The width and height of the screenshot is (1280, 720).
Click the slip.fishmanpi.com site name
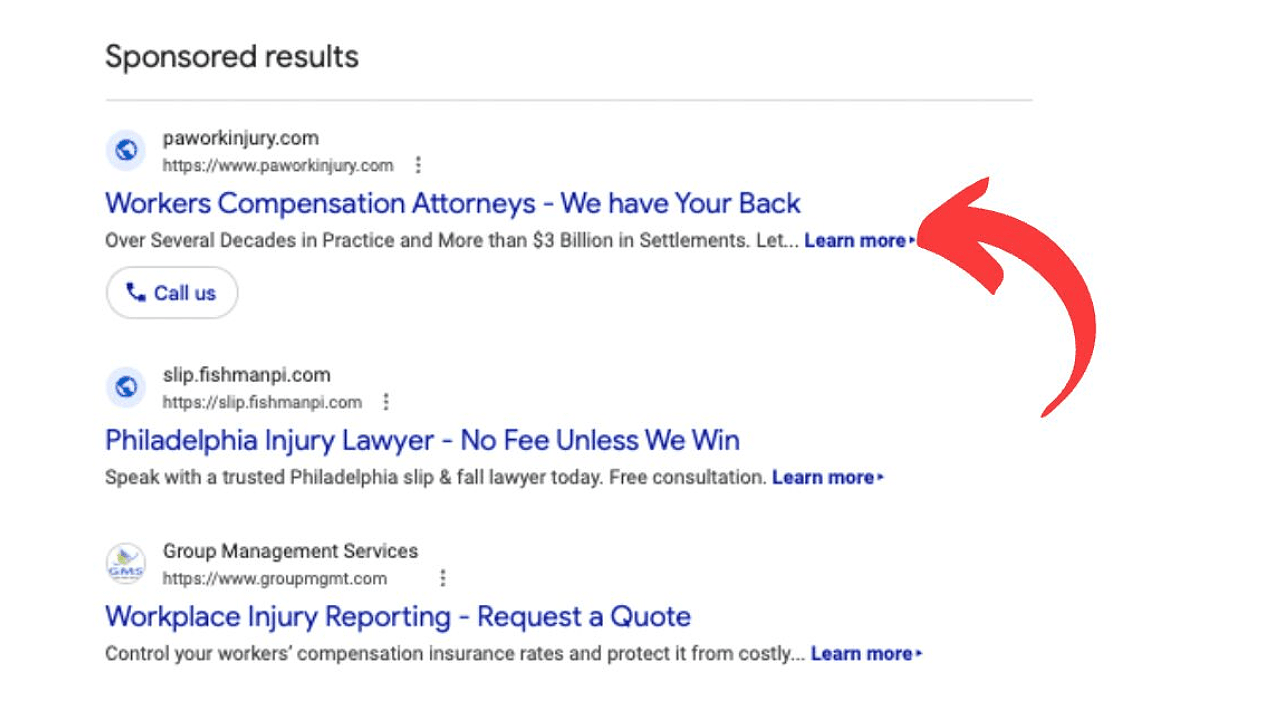point(246,375)
